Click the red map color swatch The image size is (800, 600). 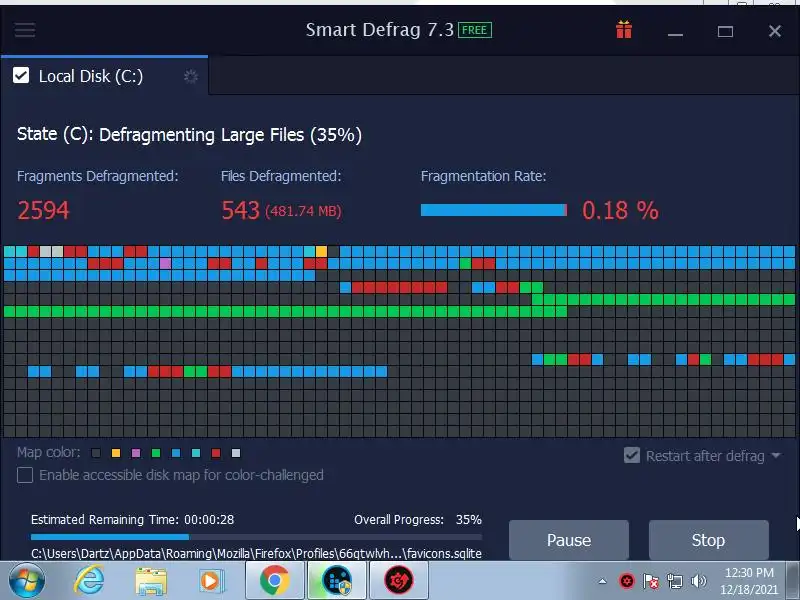[x=216, y=453]
